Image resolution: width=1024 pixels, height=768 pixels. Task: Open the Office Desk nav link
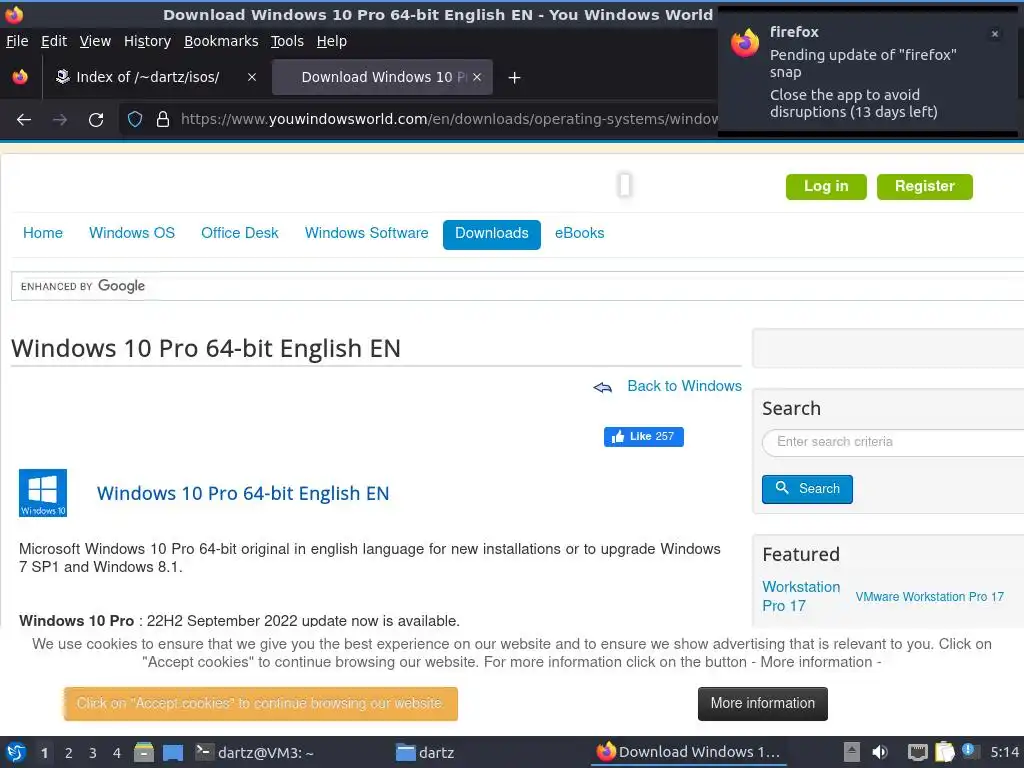240,233
